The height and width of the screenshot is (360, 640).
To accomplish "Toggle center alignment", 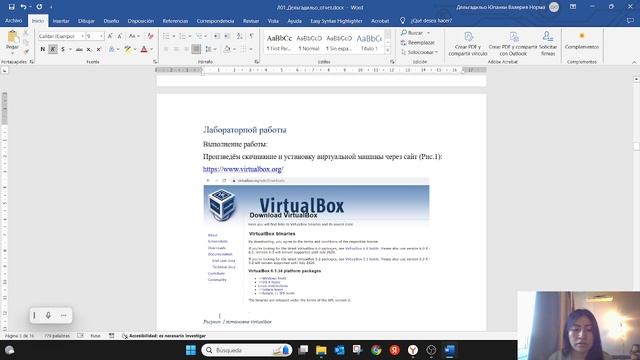I will pos(176,49).
